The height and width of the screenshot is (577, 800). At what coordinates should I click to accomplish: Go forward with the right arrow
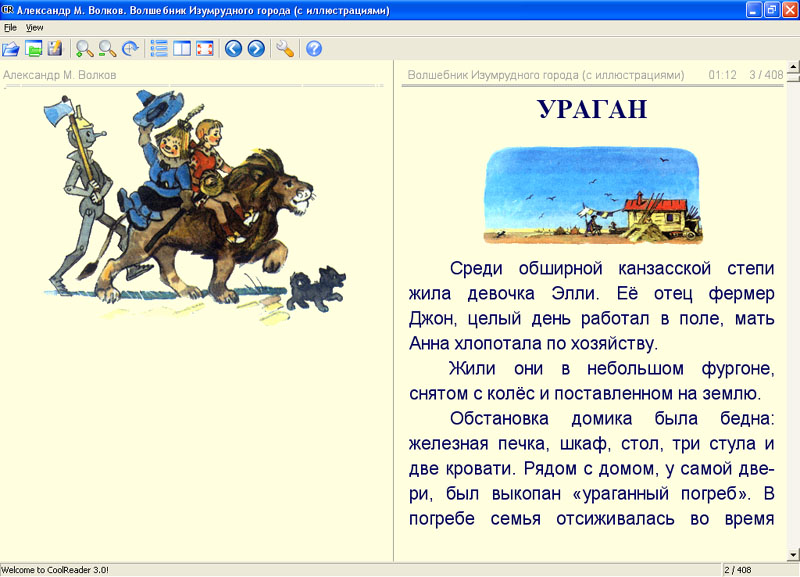click(x=256, y=49)
